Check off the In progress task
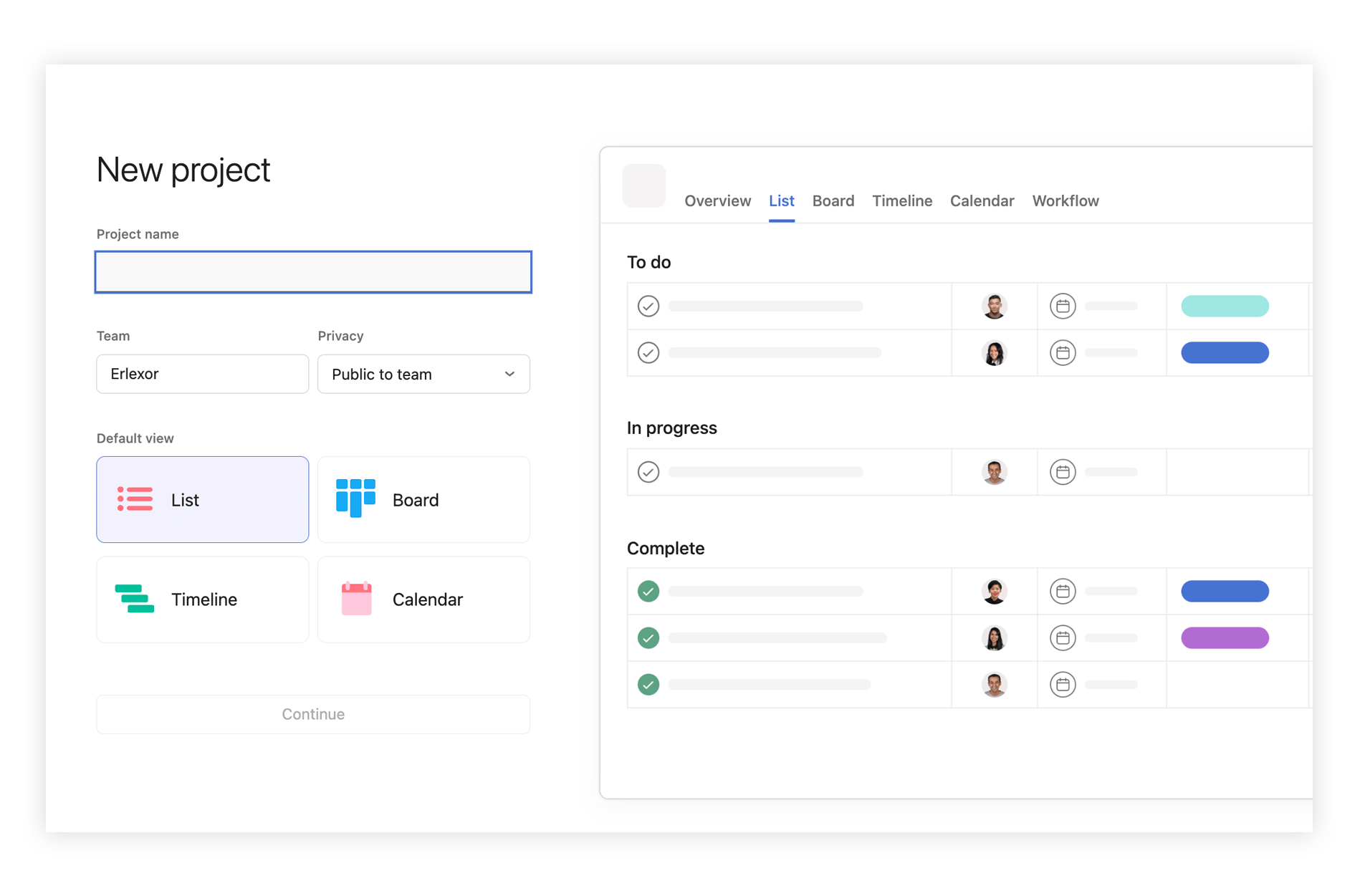 [x=648, y=472]
